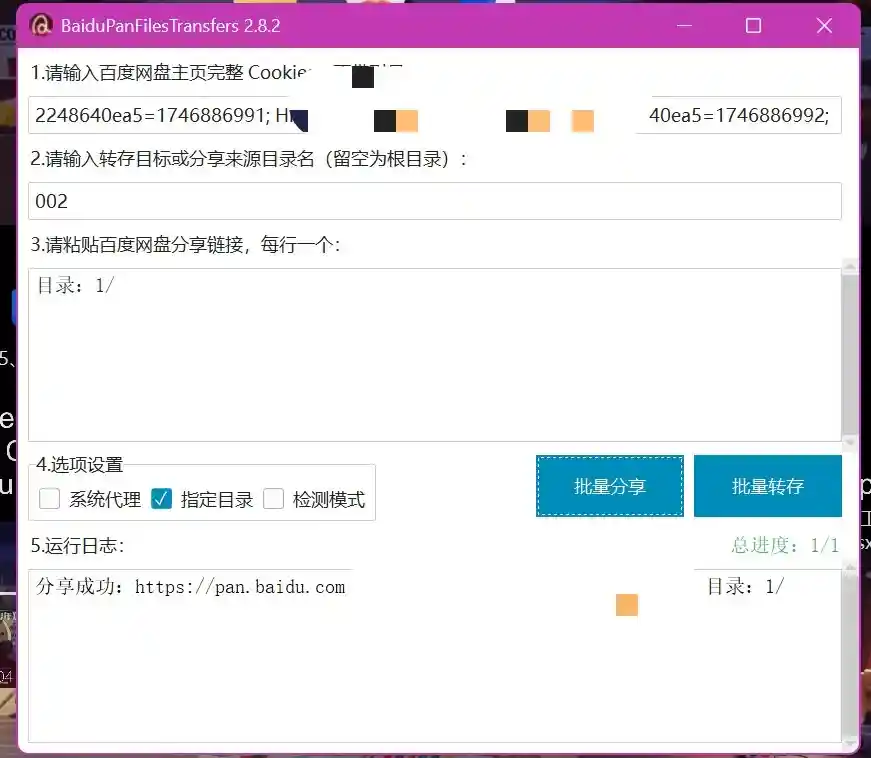Click the 4.选项设置 group label
871x758 pixels.
click(x=79, y=464)
